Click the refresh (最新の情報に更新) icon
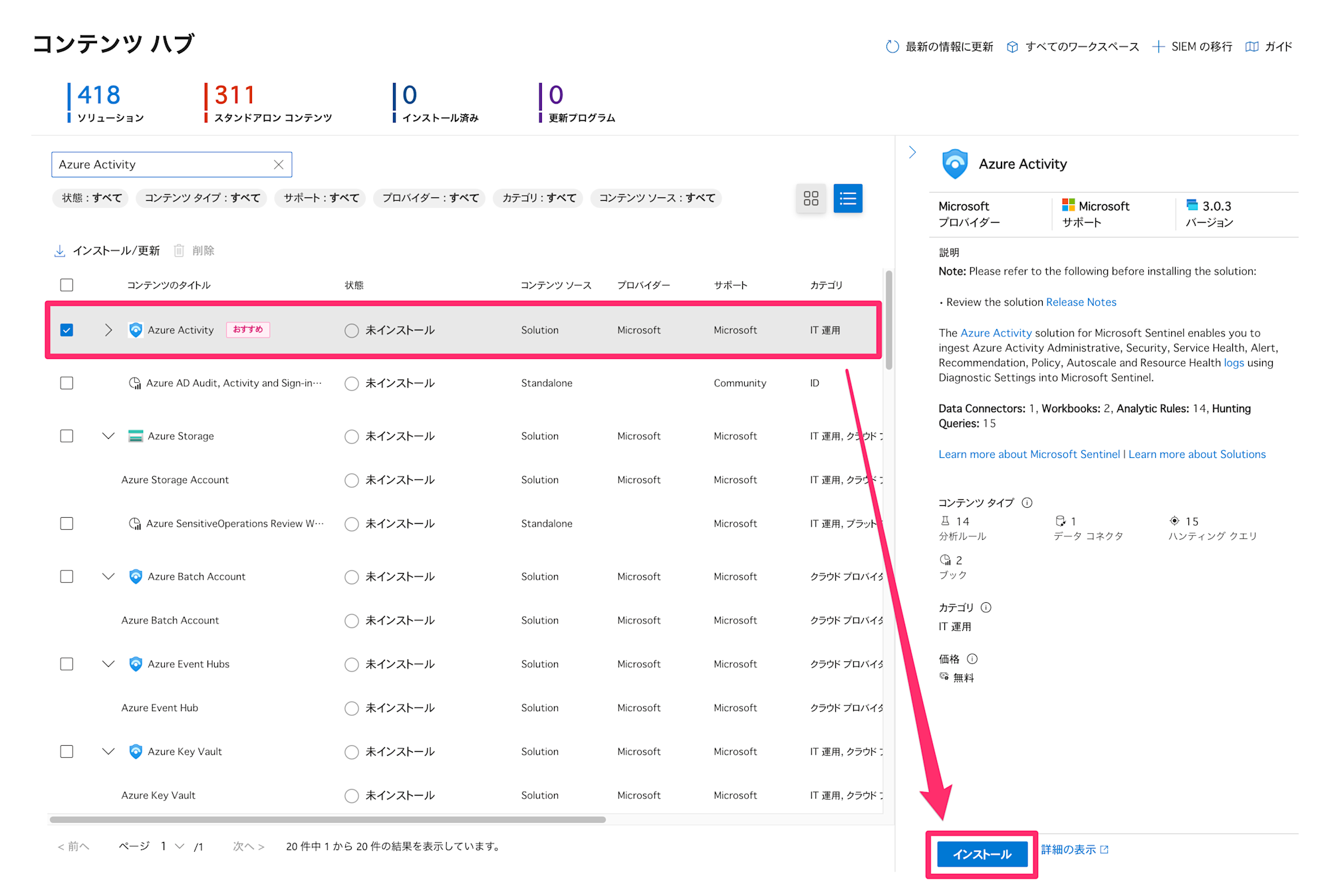 tap(892, 47)
